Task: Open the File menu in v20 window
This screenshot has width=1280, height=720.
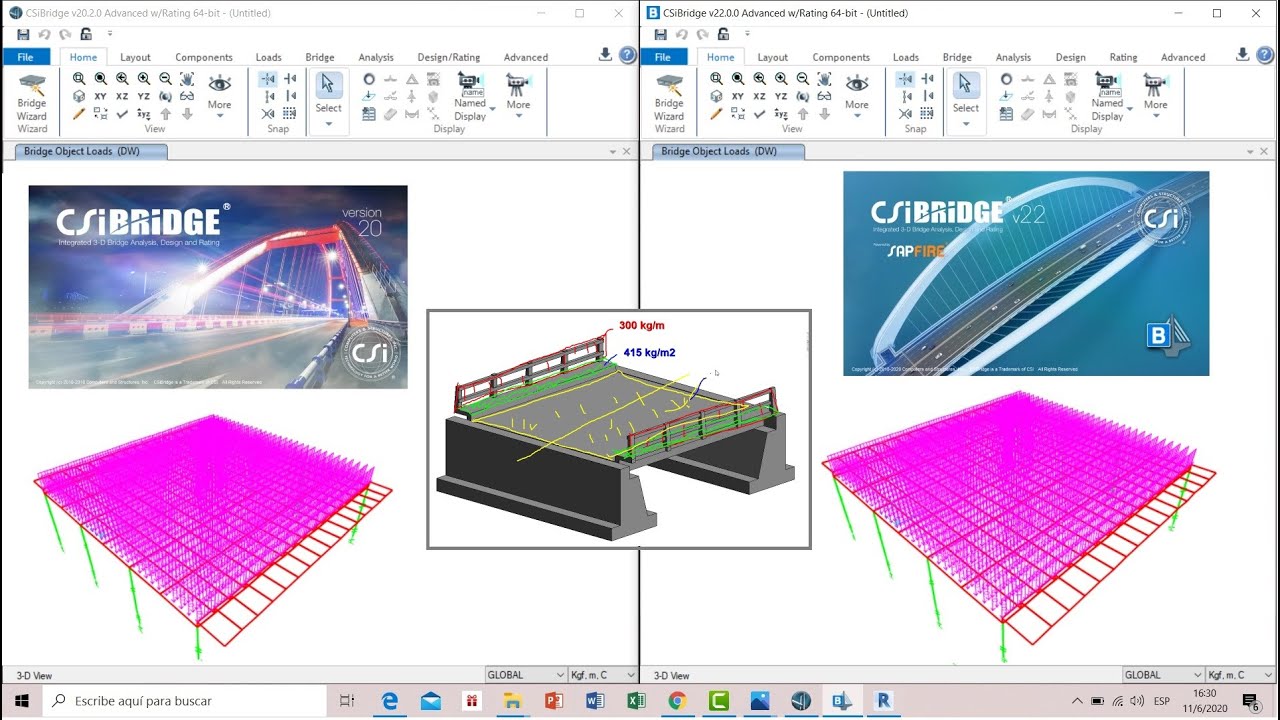Action: (25, 57)
